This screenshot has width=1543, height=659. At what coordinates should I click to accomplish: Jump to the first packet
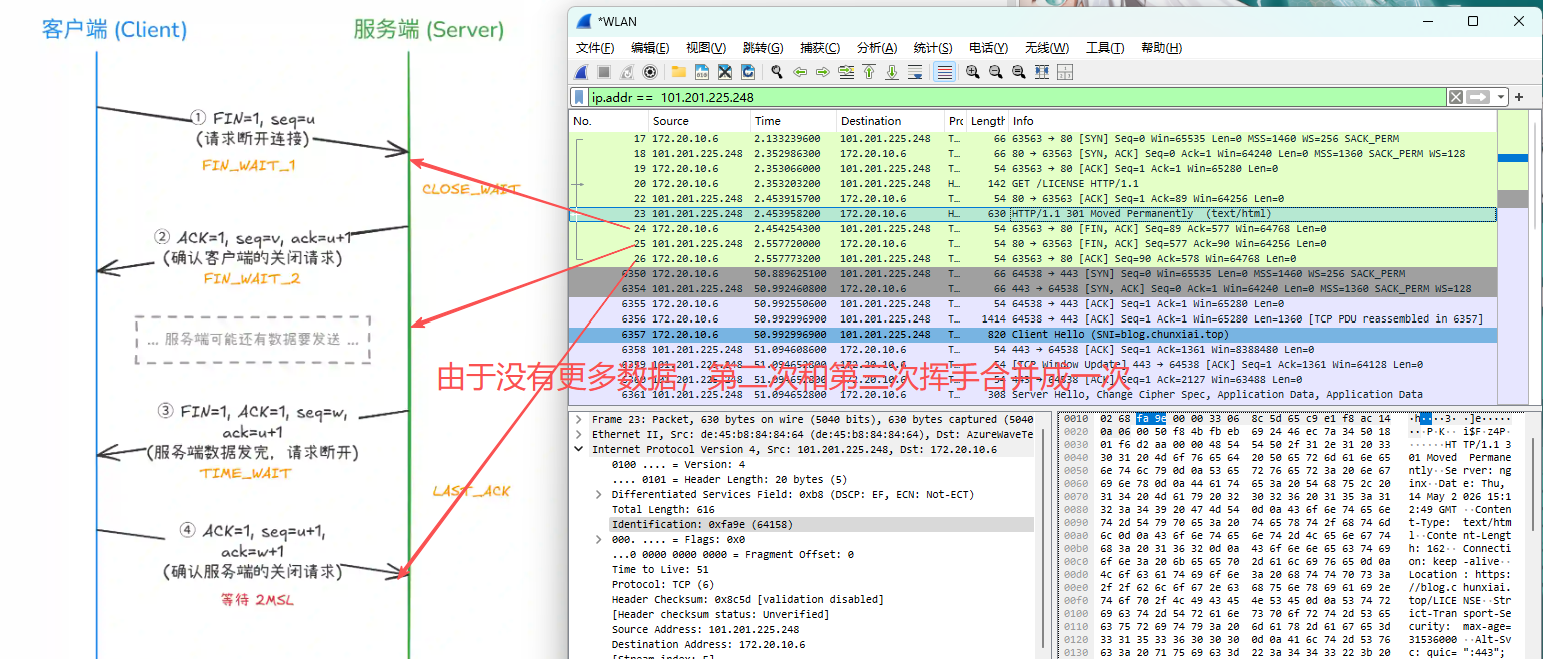(x=869, y=72)
